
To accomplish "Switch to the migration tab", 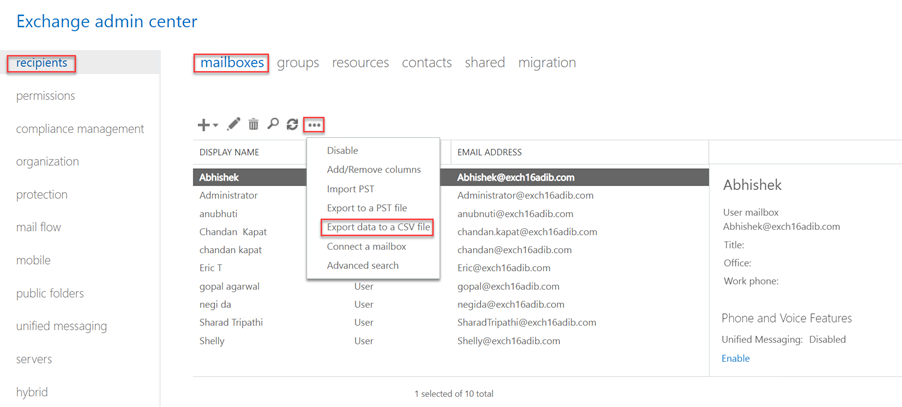I will (547, 62).
